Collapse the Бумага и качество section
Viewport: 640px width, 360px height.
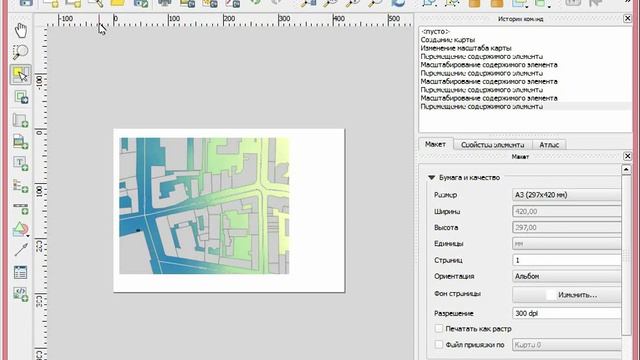431,178
